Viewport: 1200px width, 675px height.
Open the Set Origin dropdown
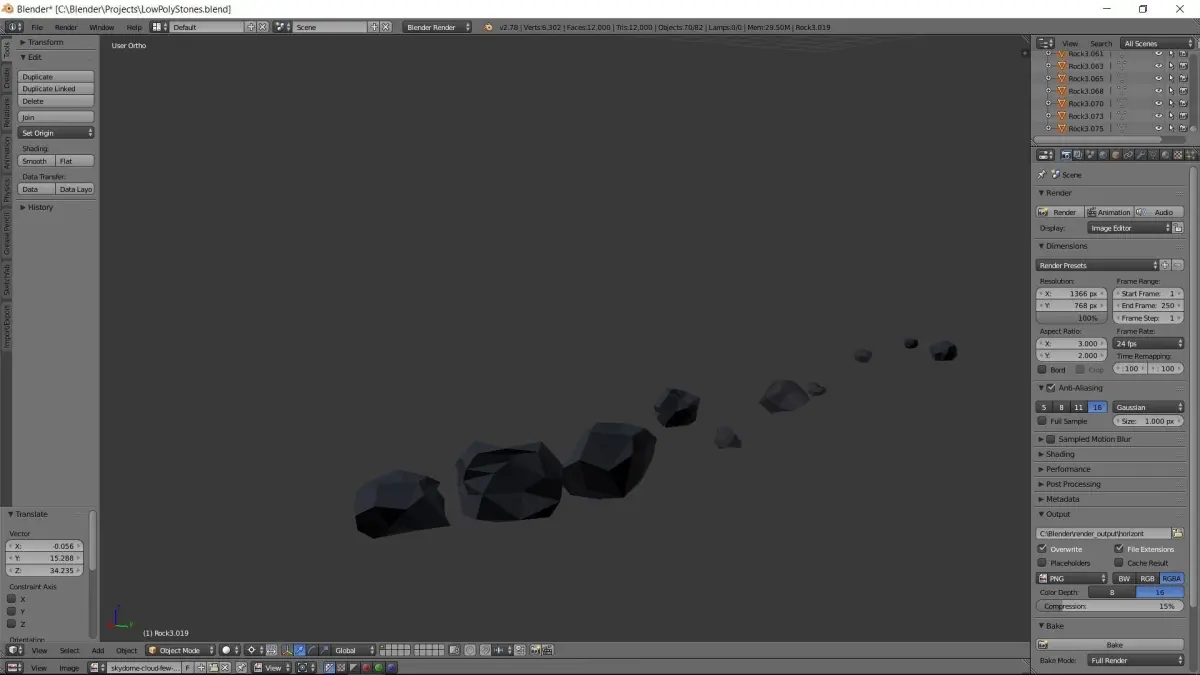point(56,132)
